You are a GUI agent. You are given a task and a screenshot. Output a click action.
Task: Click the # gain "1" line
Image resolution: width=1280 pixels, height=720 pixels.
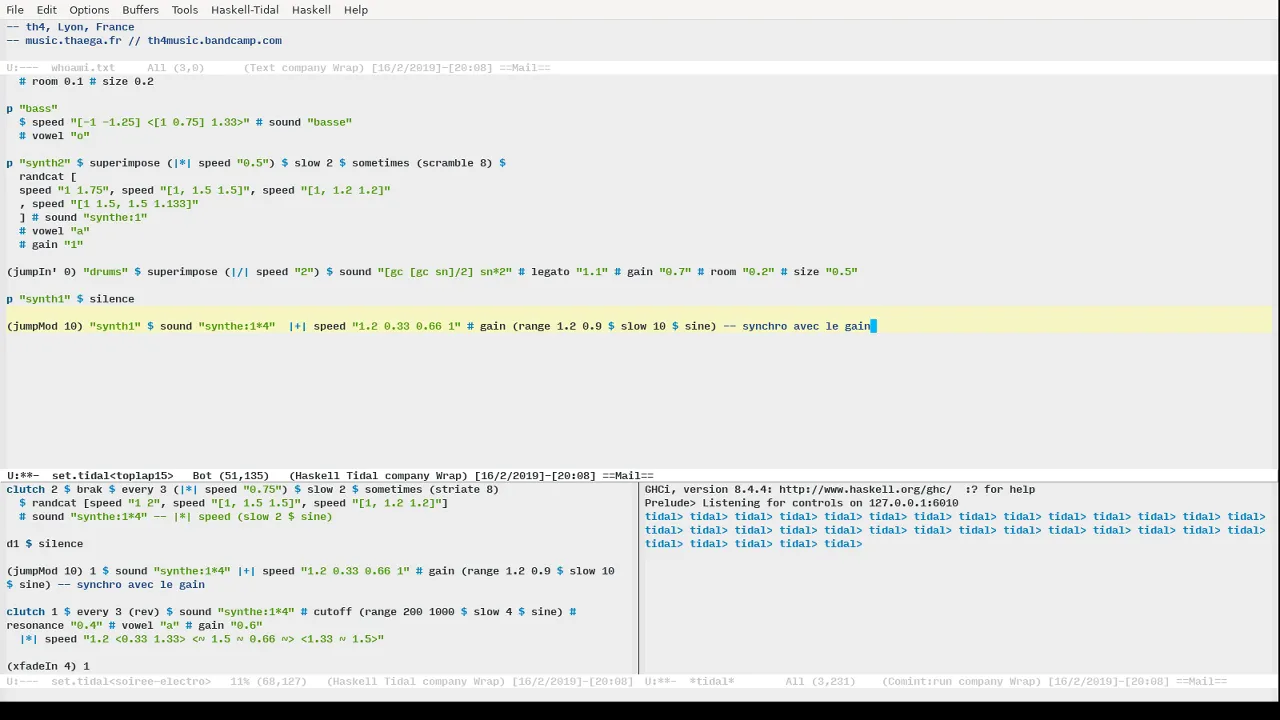(51, 245)
